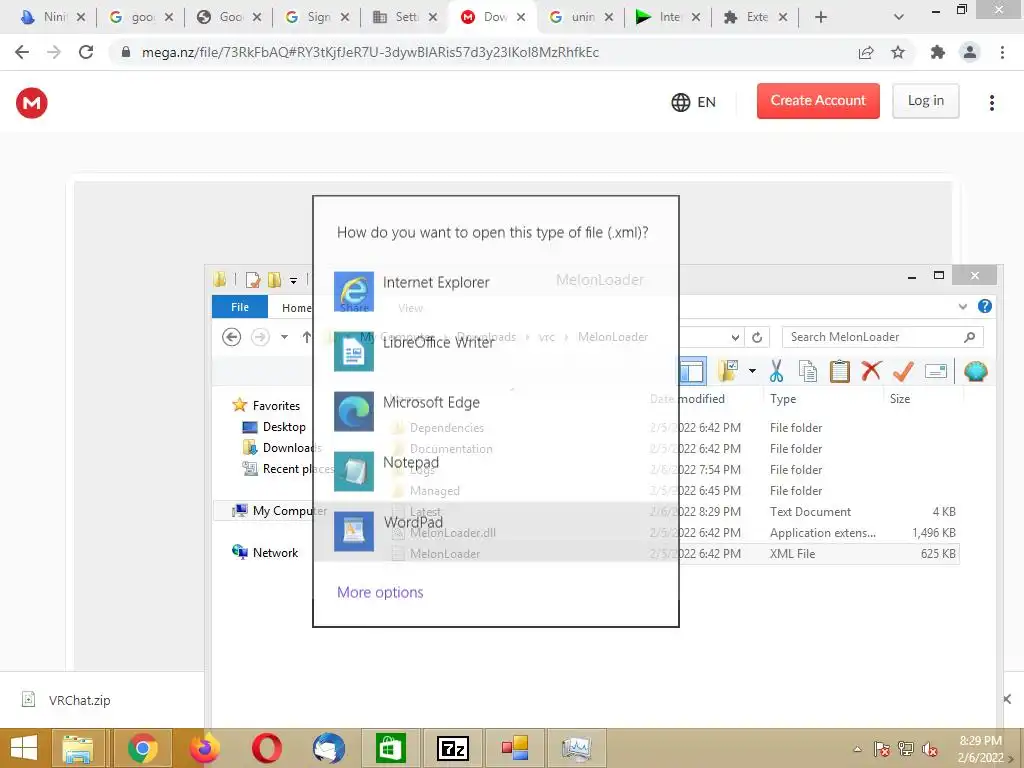1024x768 pixels.
Task: Open the Windows Start button
Action: [x=25, y=748]
